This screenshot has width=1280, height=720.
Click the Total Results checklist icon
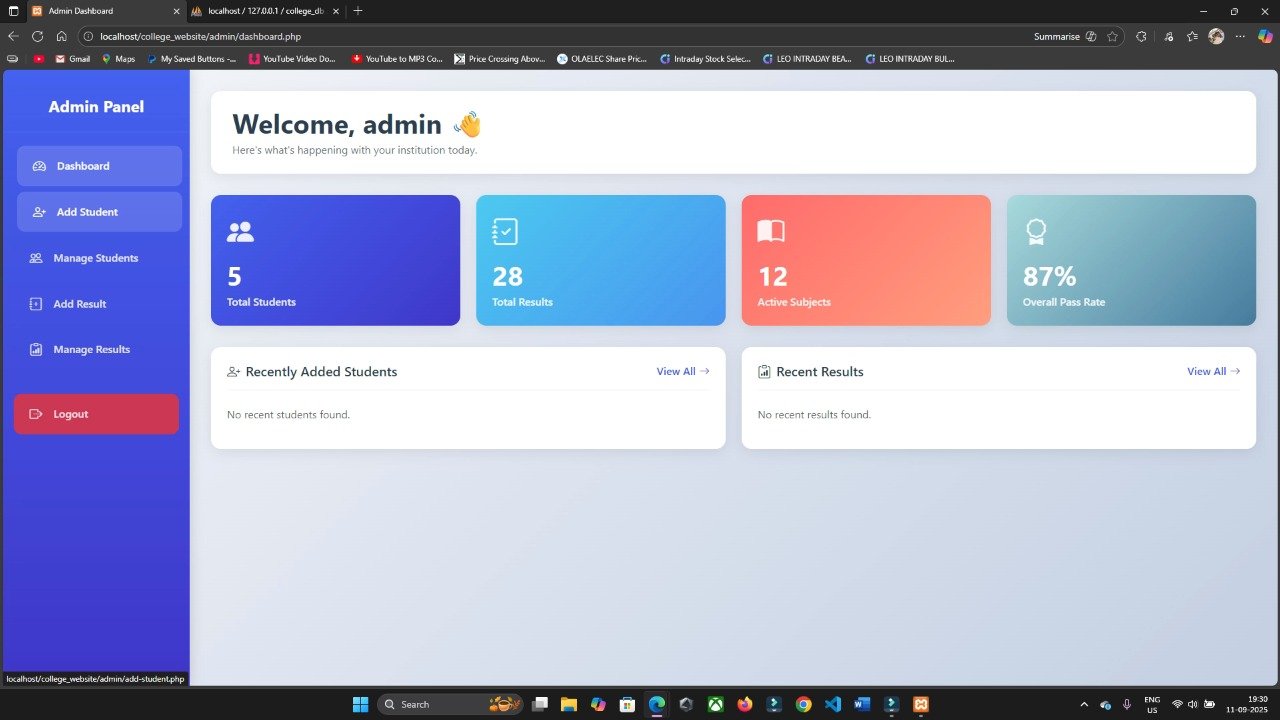505,232
